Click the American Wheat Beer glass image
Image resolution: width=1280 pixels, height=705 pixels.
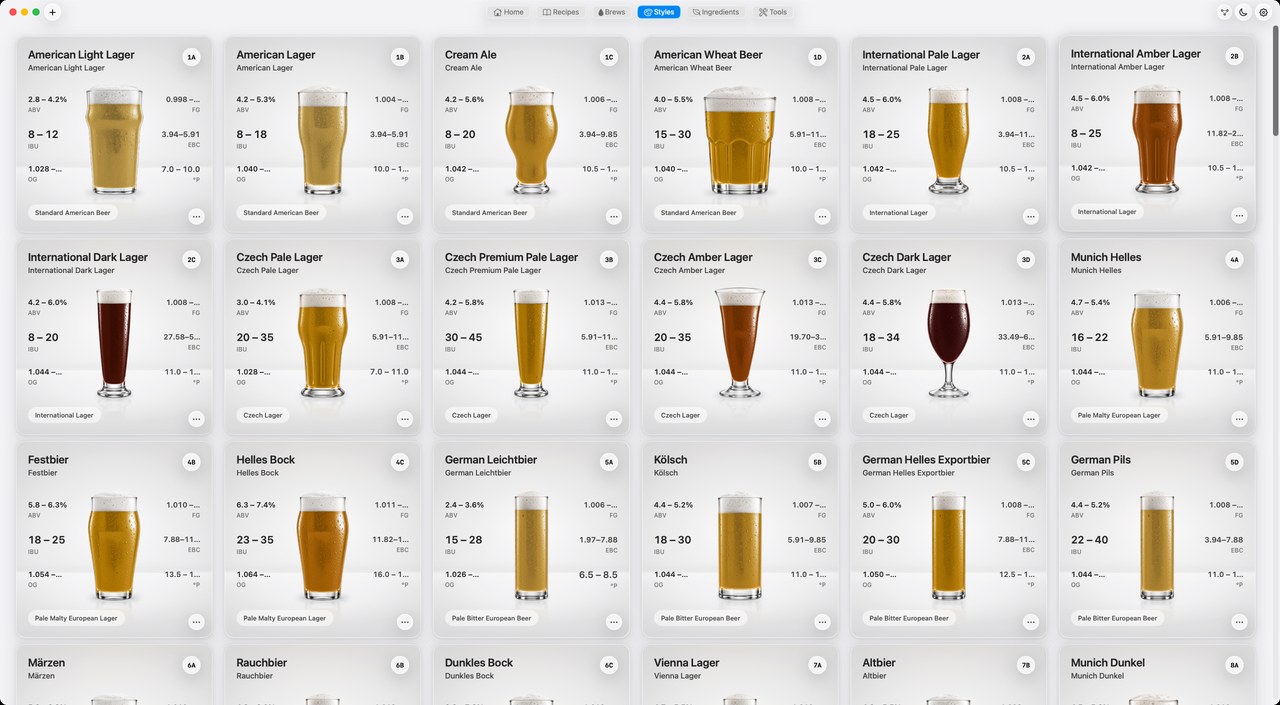tap(740, 141)
